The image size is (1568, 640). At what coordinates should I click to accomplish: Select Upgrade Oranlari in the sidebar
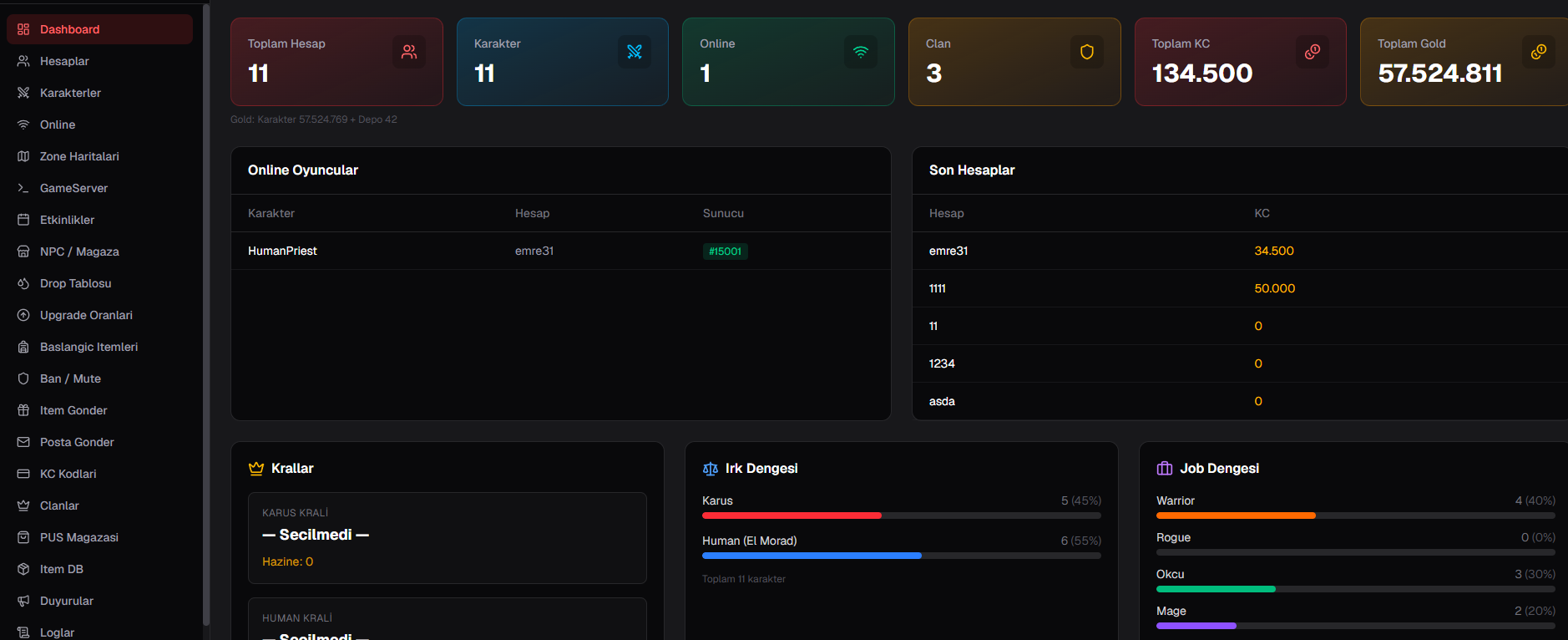tap(99, 315)
